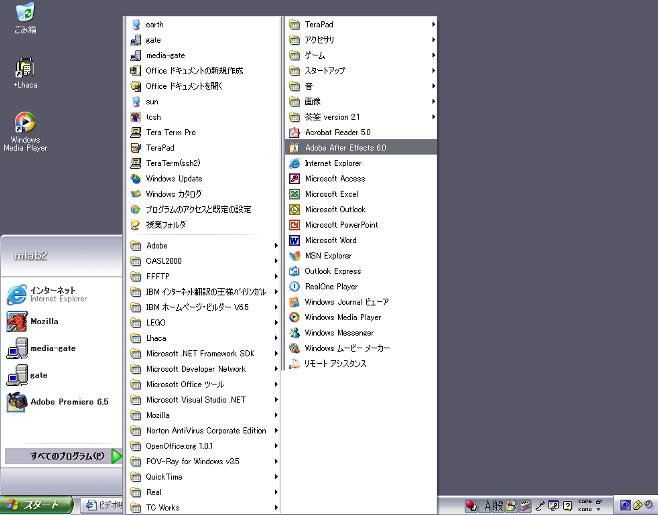
Task: Click the Windows Messenger icon
Action: (x=295, y=332)
